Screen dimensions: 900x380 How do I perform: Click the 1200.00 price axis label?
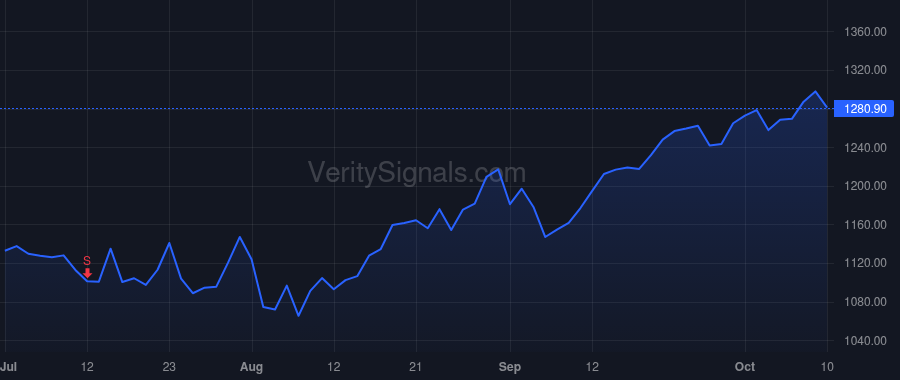point(866,186)
